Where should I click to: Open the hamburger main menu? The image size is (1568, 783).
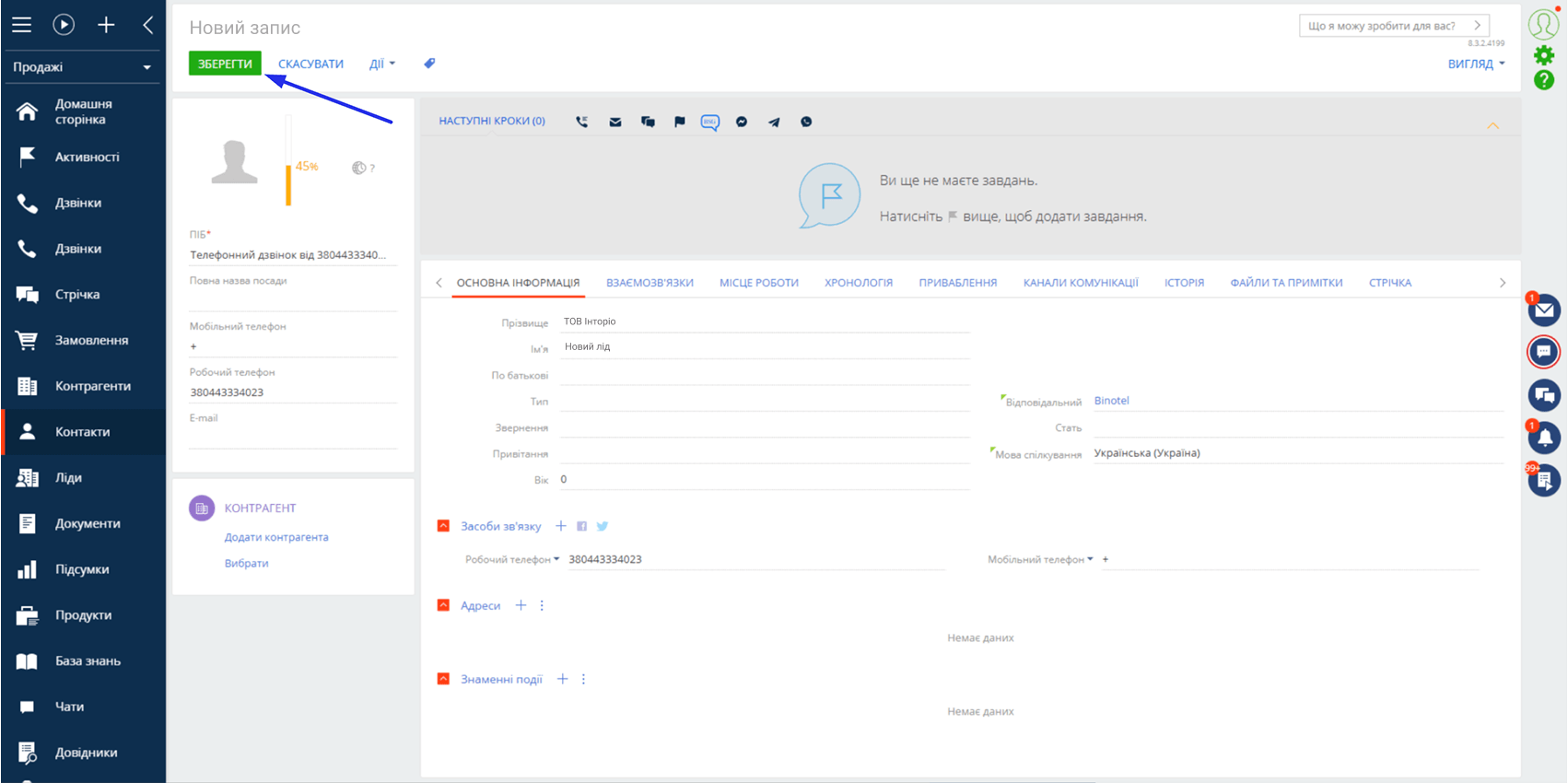coord(21,25)
